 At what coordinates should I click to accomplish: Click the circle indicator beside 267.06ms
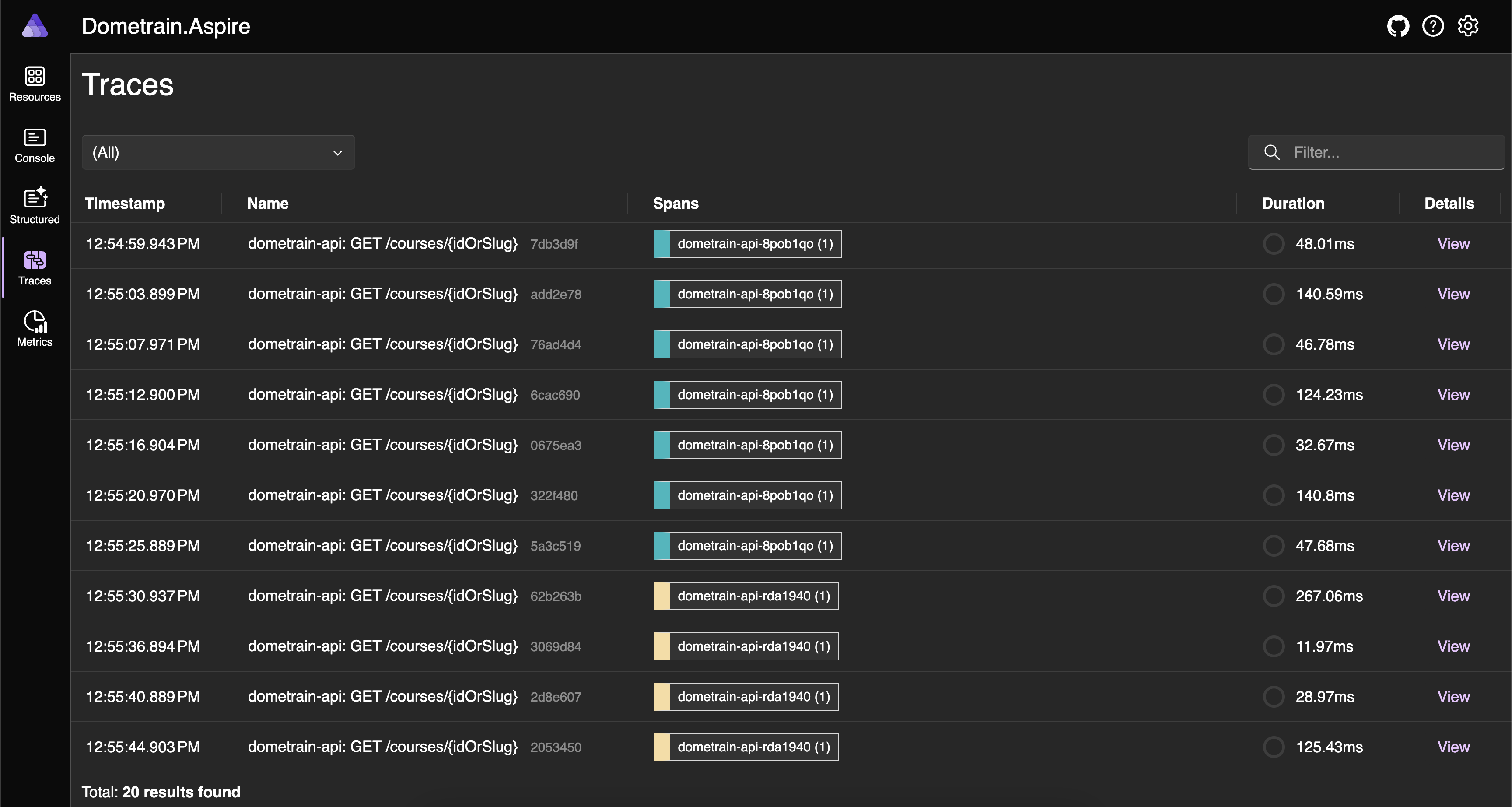[x=1273, y=596]
